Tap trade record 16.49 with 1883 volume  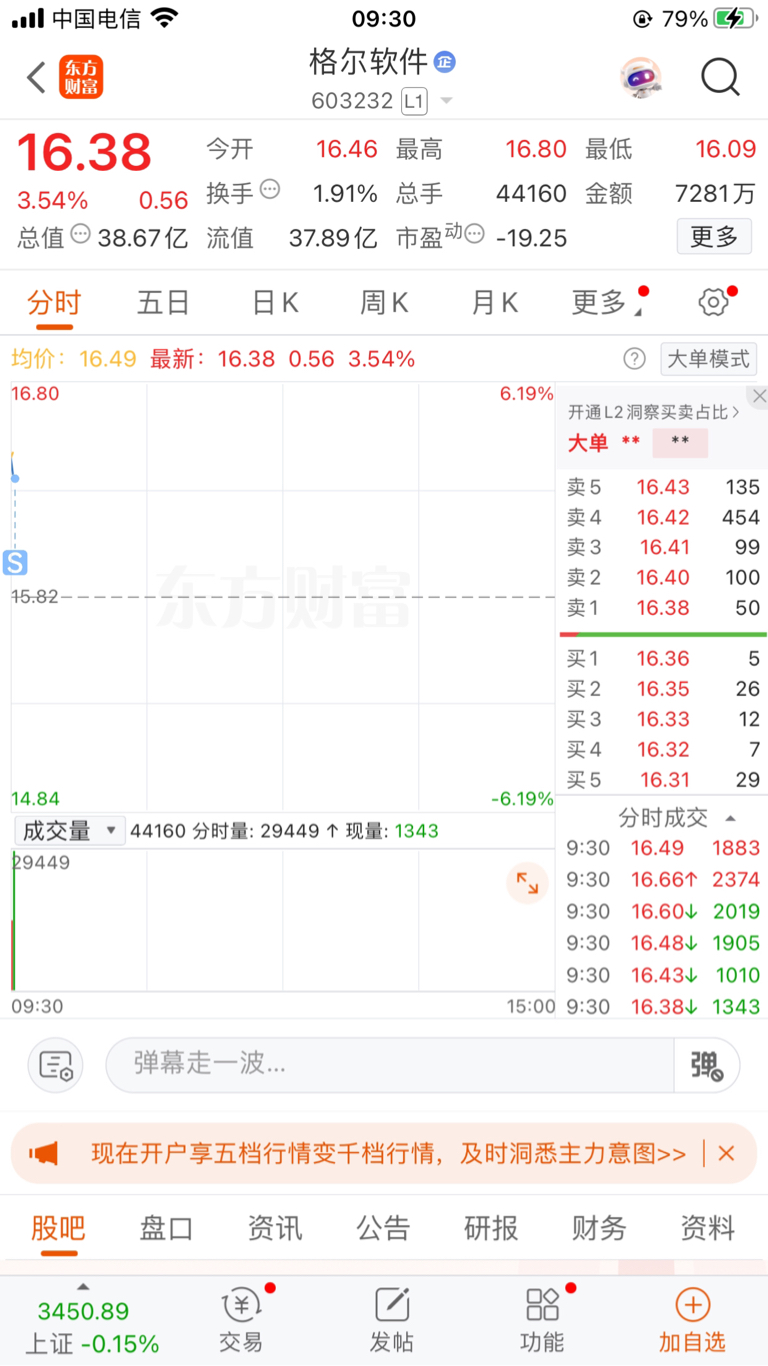[663, 848]
